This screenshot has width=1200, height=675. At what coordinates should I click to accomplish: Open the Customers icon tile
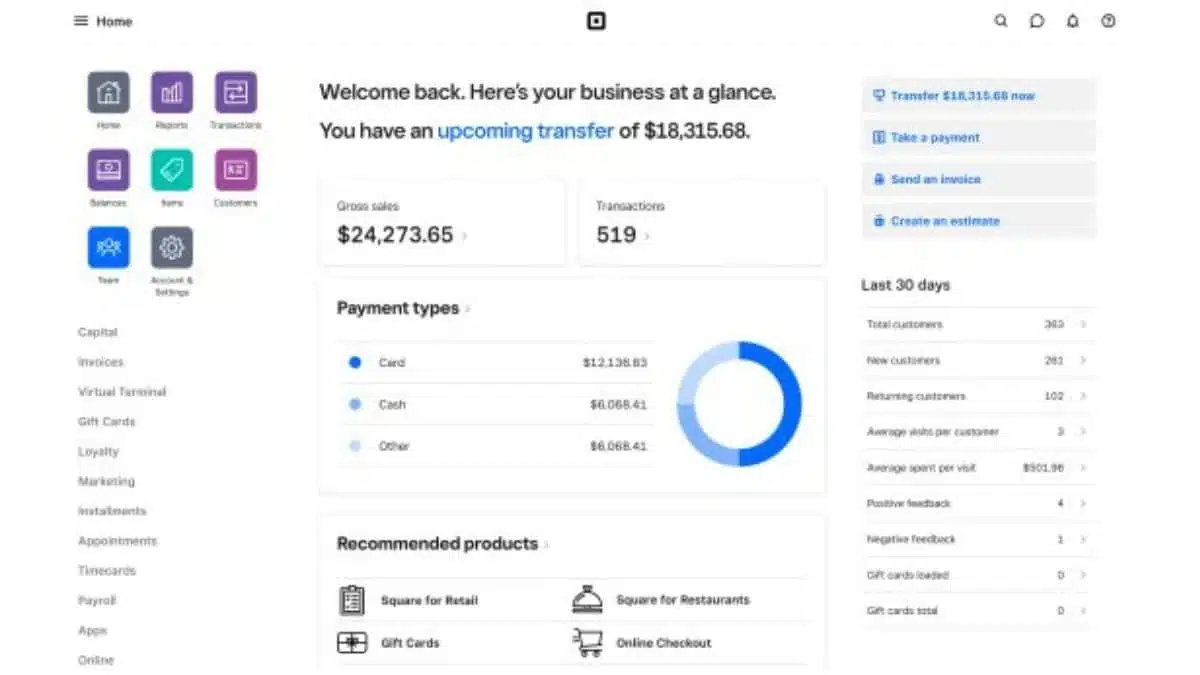pos(236,170)
